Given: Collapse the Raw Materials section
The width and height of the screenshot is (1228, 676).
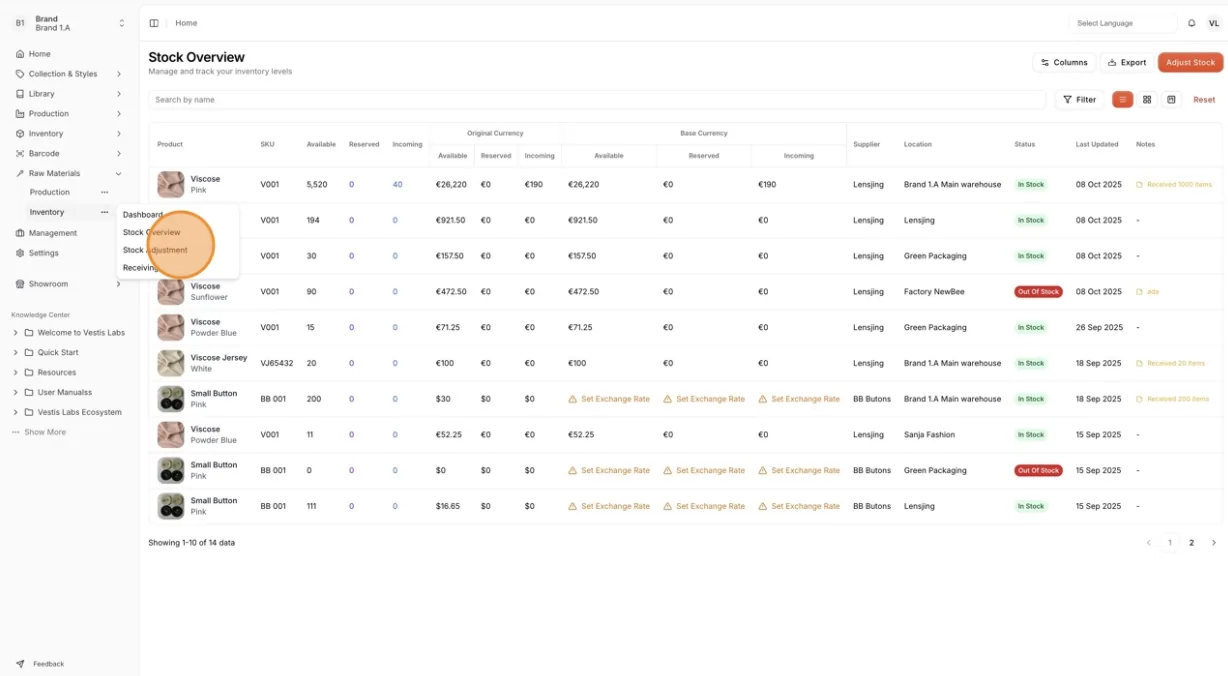Looking at the screenshot, I should pyautogui.click(x=118, y=174).
